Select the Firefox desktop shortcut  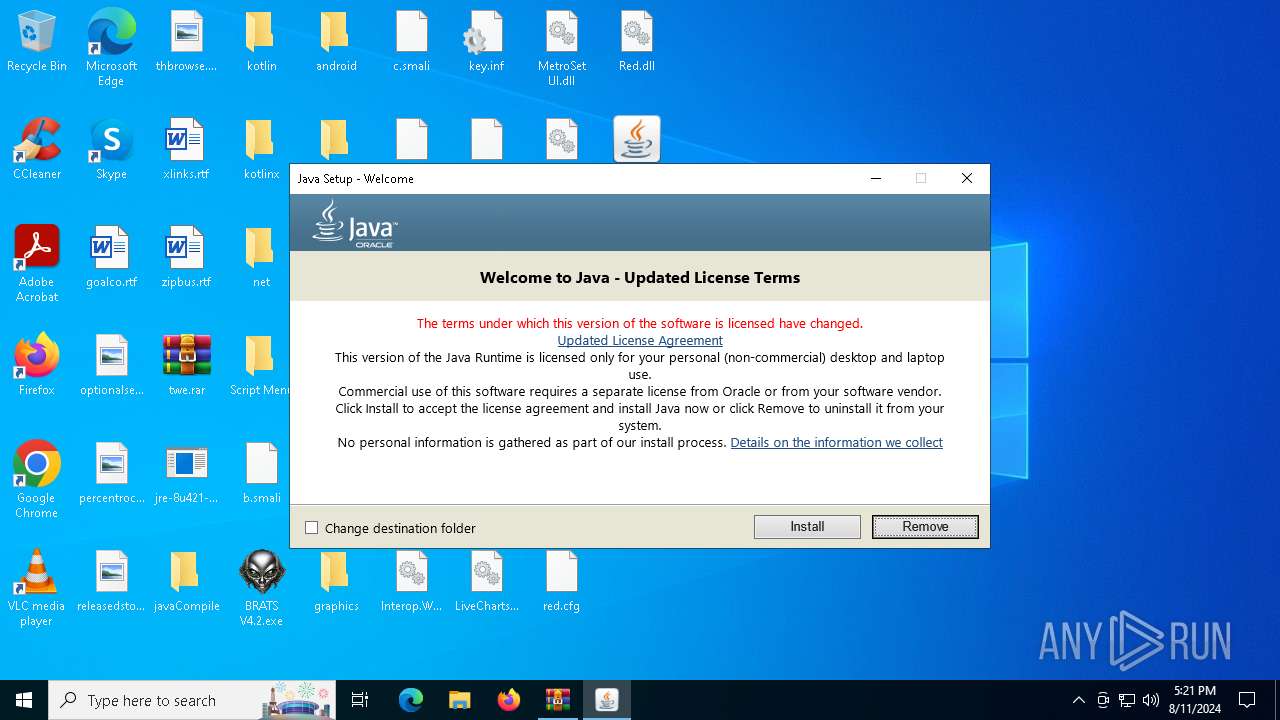point(37,366)
